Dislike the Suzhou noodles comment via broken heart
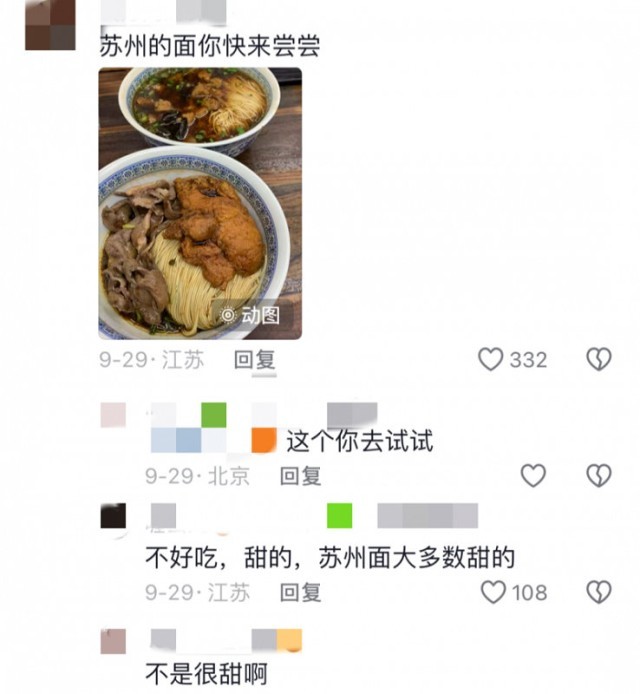Viewport: 640px width, 694px height. point(599,359)
